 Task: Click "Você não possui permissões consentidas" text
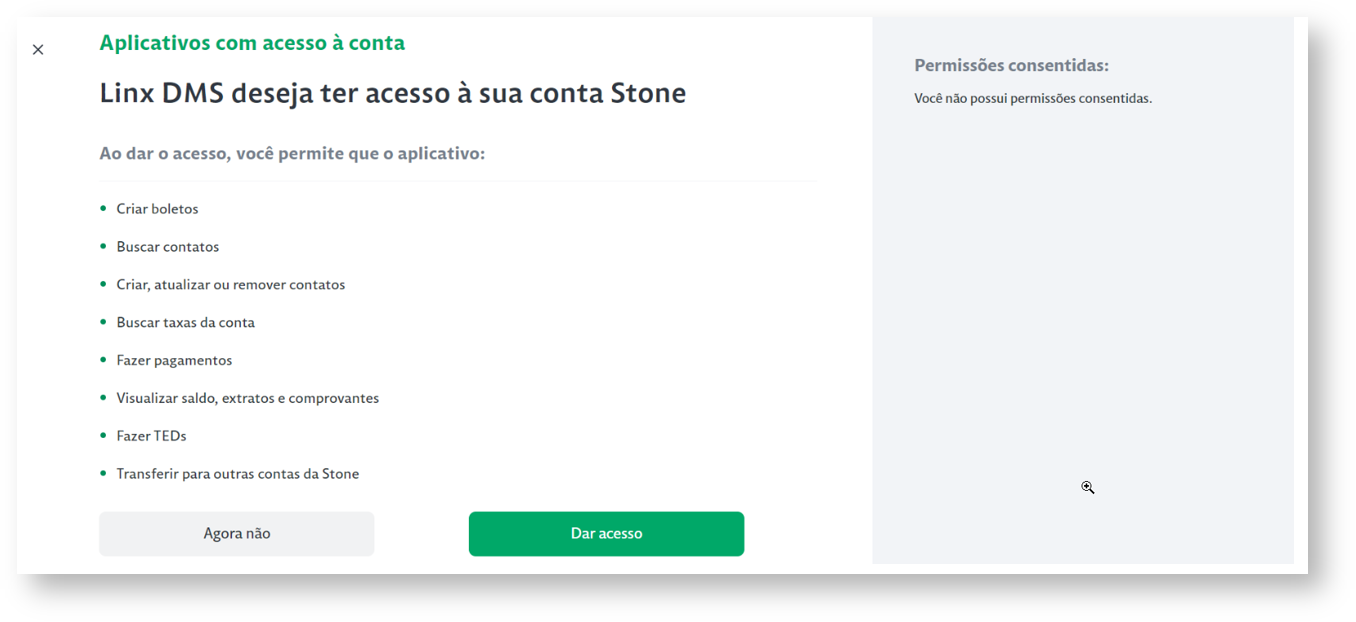coord(1032,99)
